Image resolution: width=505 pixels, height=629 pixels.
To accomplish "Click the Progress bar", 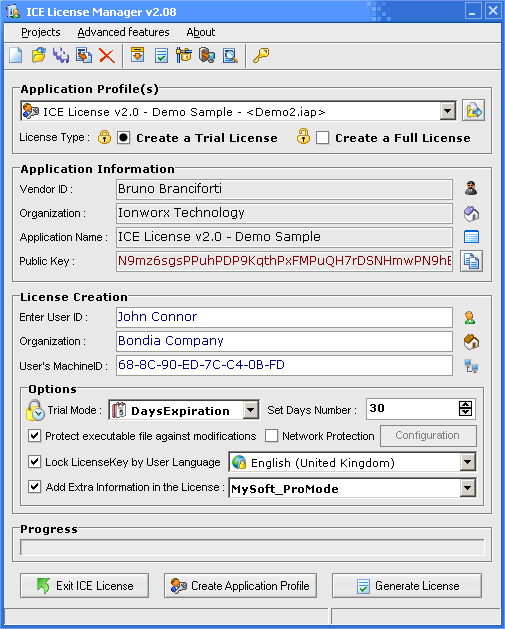I will pyautogui.click(x=252, y=548).
